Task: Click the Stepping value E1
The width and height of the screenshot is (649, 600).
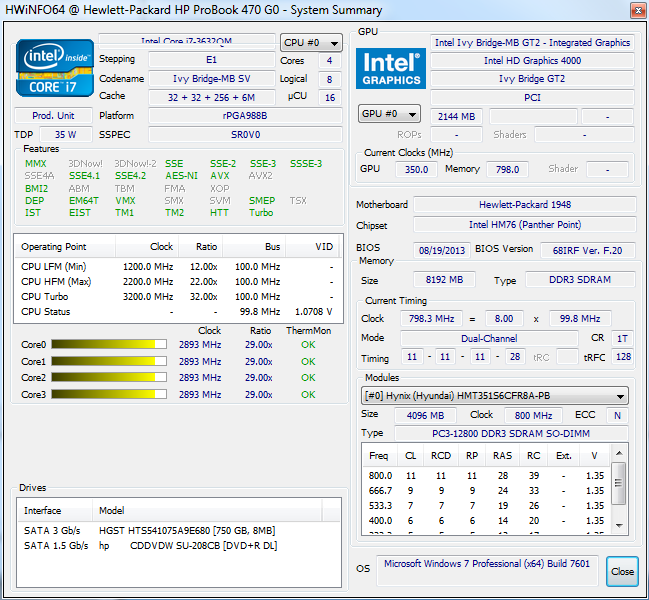Action: pyautogui.click(x=212, y=60)
